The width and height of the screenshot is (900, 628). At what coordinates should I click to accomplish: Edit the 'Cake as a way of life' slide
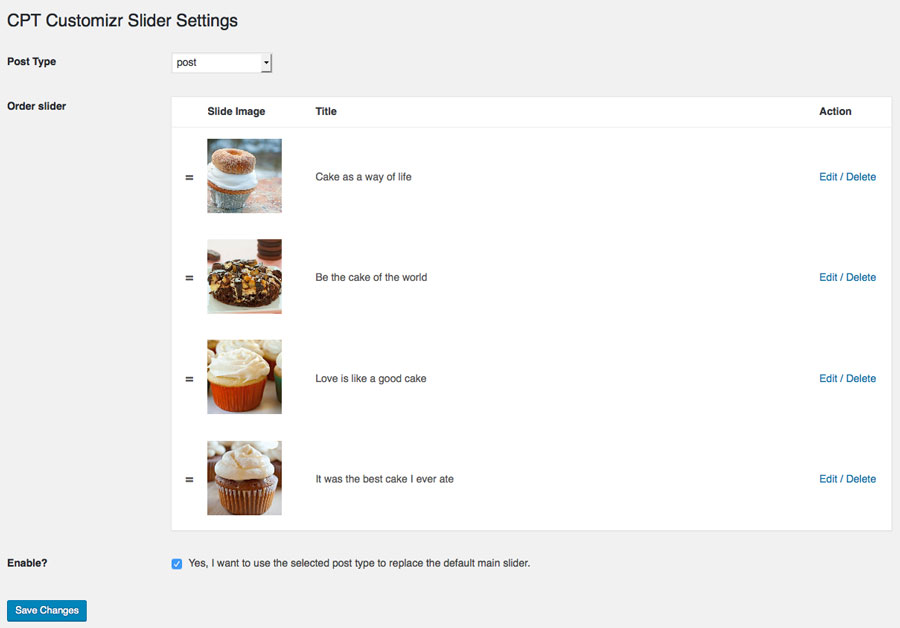(x=828, y=177)
